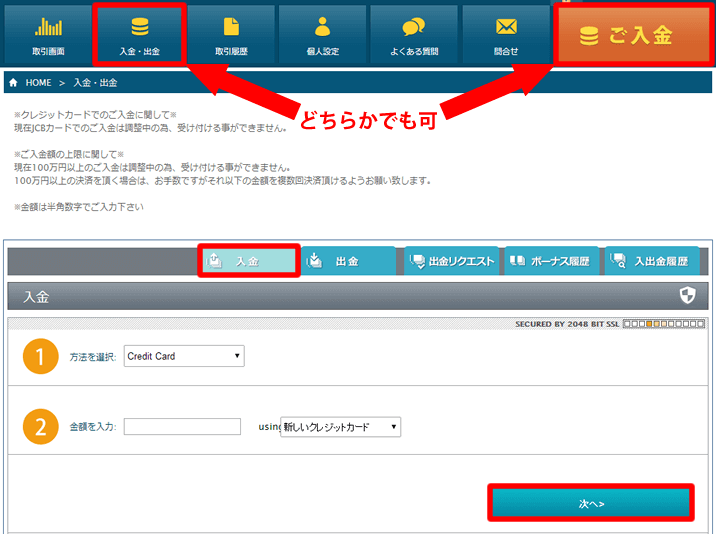This screenshot has width=716, height=534.
Task: Click the SECURED BY 2048 BIT SSL text
Action: (567, 324)
